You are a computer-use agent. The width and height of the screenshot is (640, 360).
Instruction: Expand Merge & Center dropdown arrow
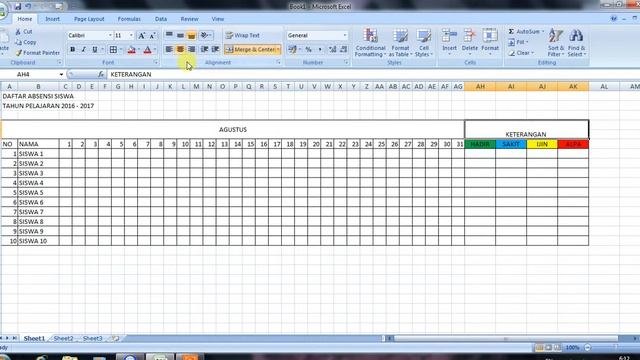point(278,49)
